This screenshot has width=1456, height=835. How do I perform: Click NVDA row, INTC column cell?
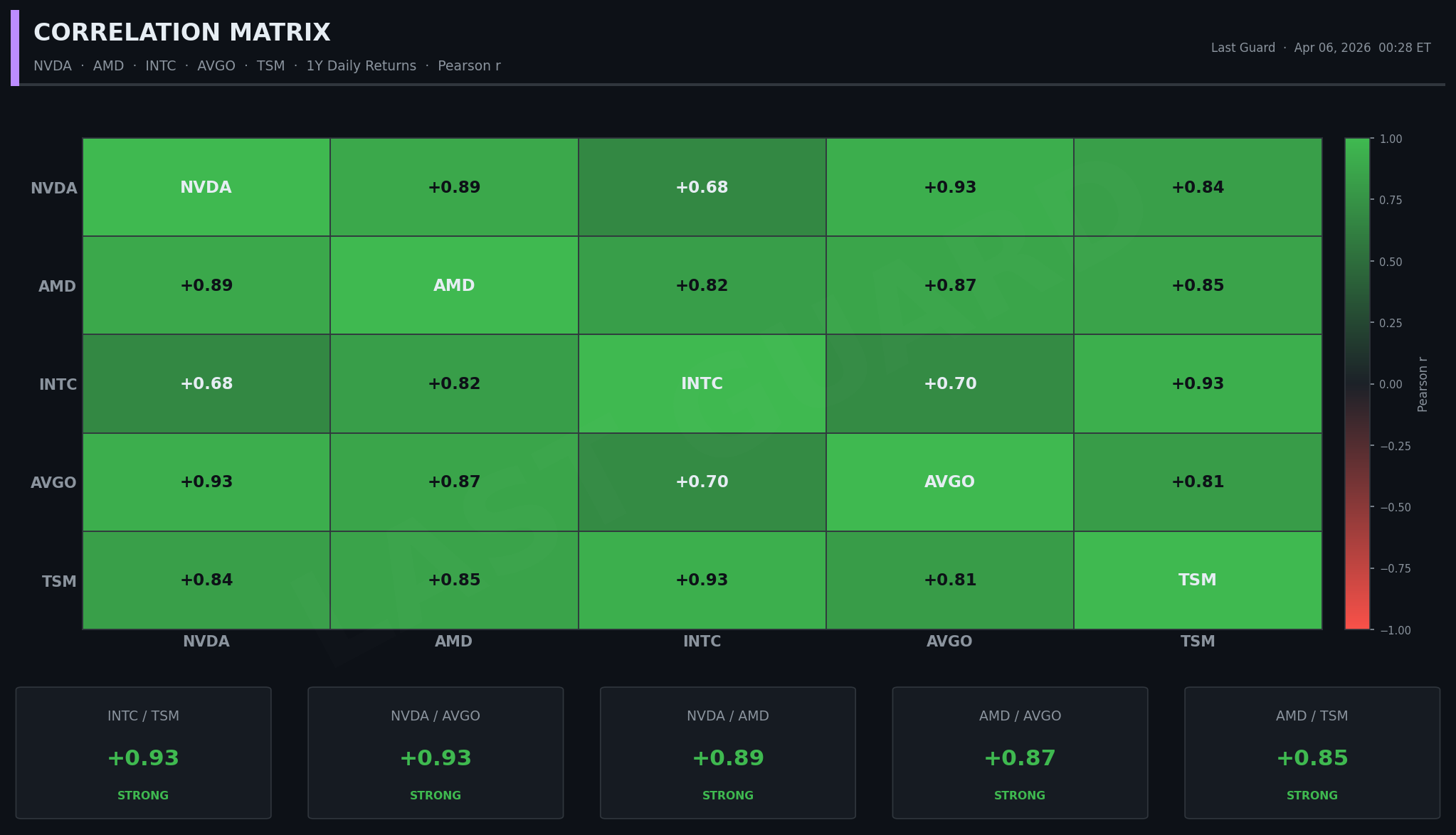(x=702, y=187)
